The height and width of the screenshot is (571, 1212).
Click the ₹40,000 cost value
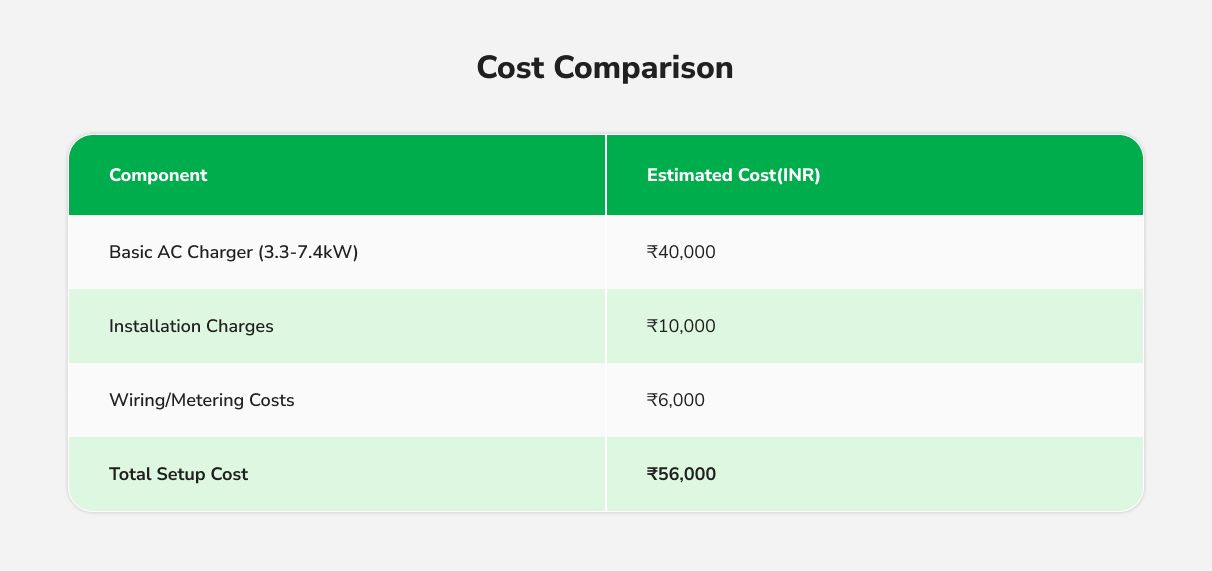(681, 252)
